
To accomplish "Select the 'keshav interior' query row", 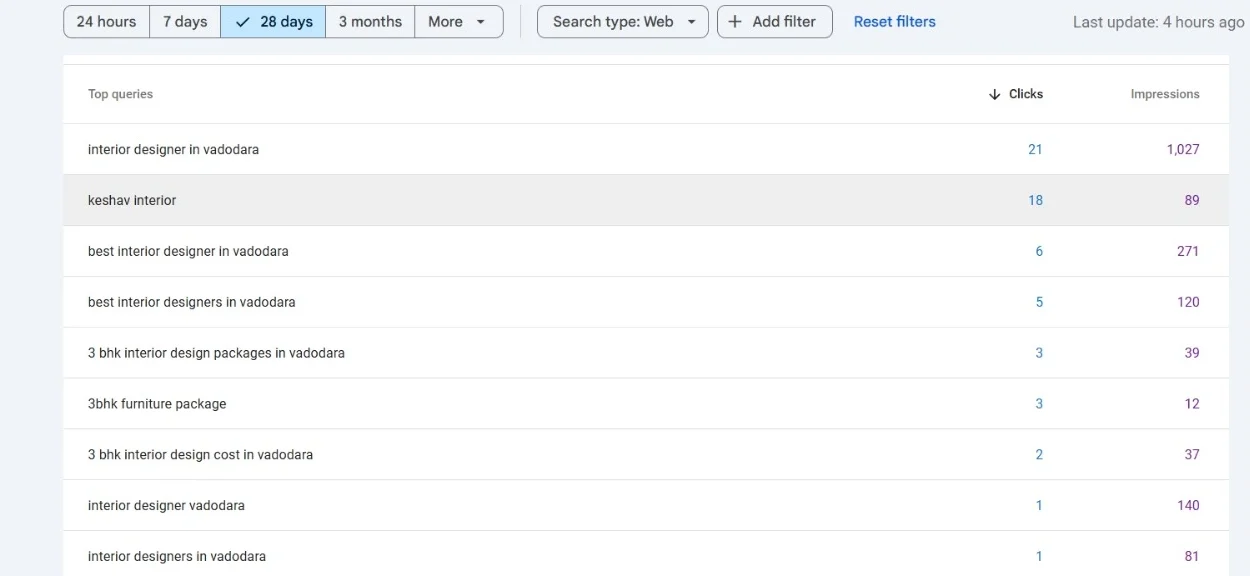I will [x=132, y=201].
